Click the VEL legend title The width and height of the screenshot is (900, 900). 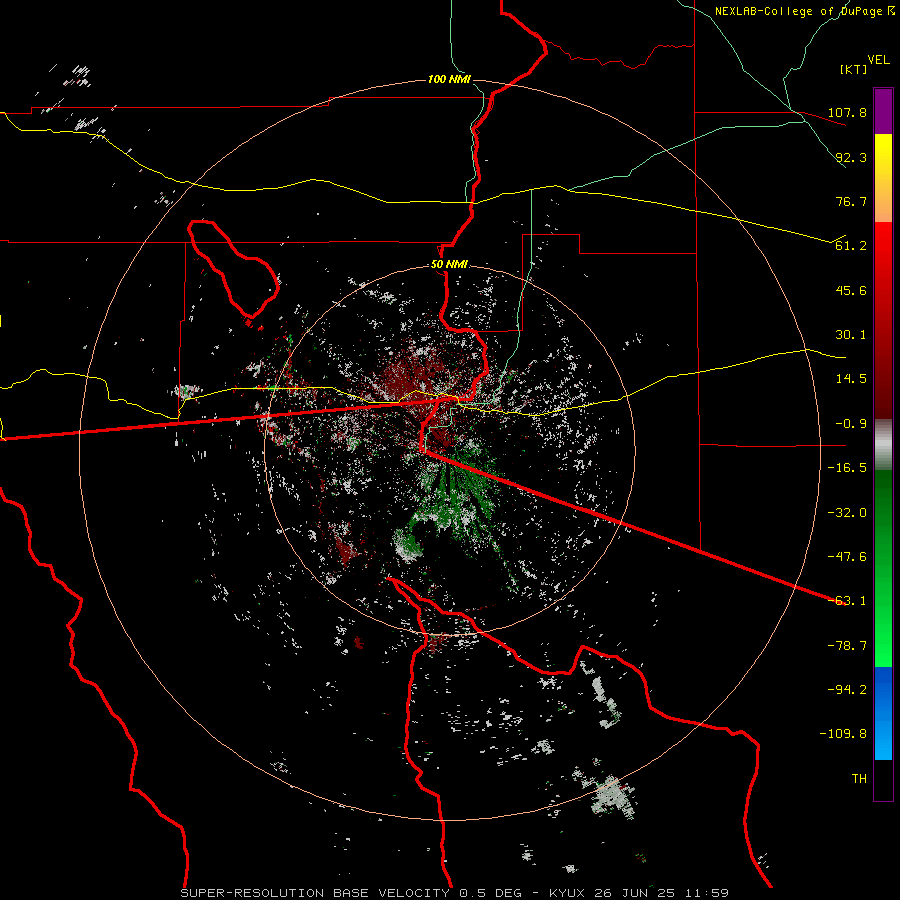[x=878, y=60]
